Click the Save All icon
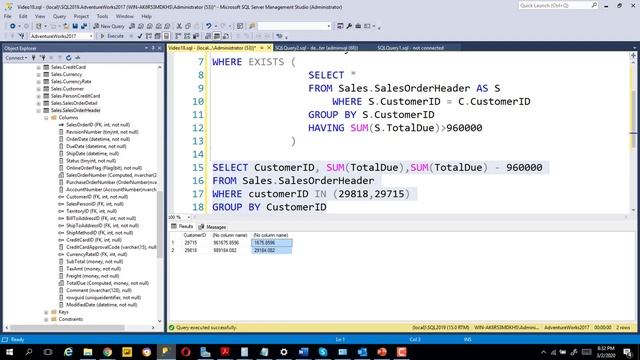Viewport: 640px width, 360px height. click(x=84, y=26)
